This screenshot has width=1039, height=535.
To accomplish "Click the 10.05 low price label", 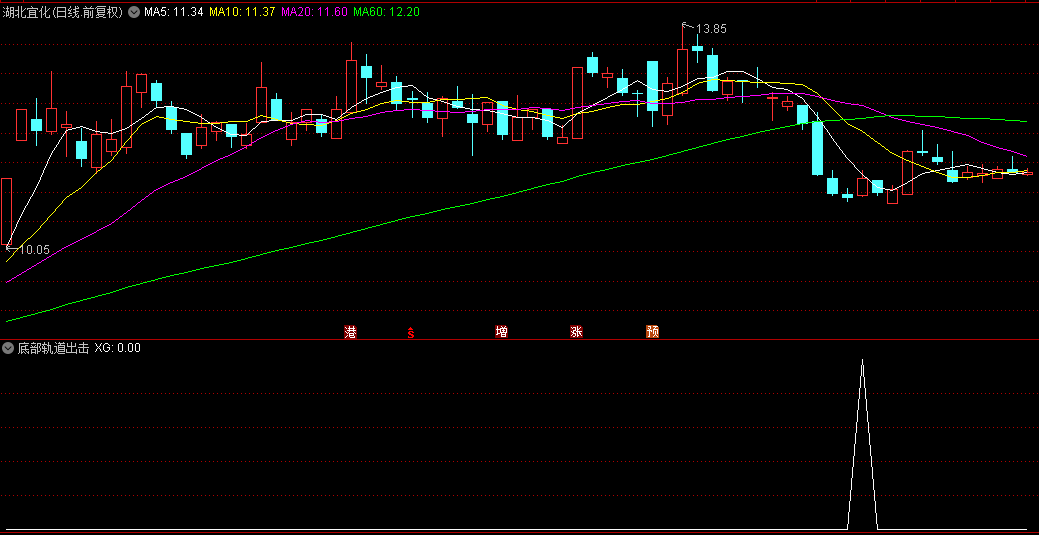I will coord(34,250).
